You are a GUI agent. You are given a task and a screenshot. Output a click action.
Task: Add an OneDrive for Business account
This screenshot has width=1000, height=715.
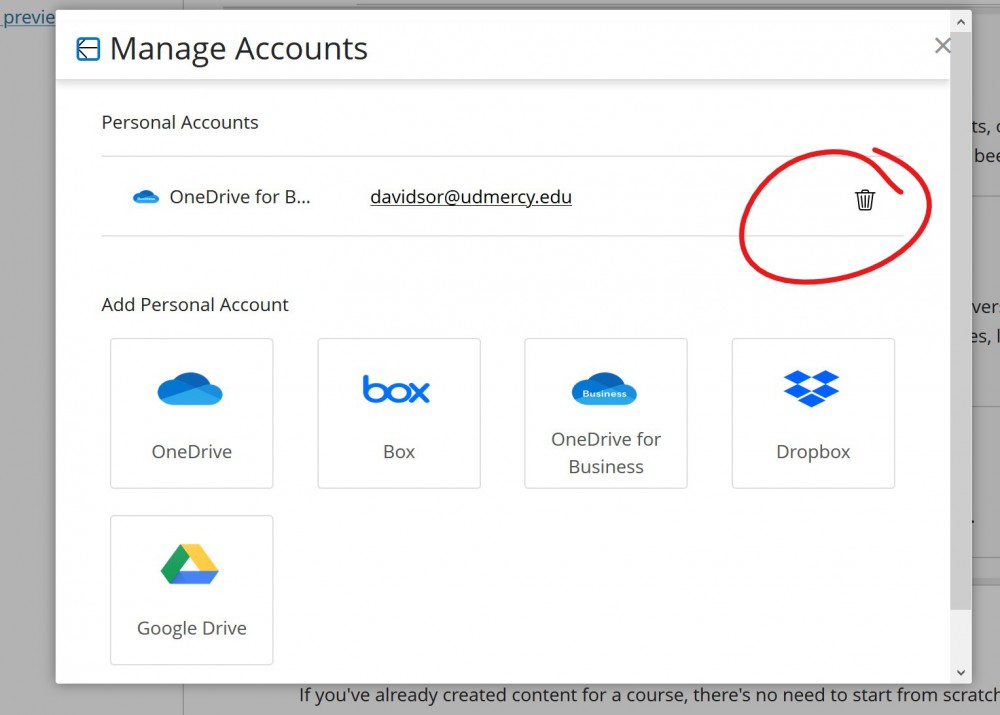click(x=604, y=413)
